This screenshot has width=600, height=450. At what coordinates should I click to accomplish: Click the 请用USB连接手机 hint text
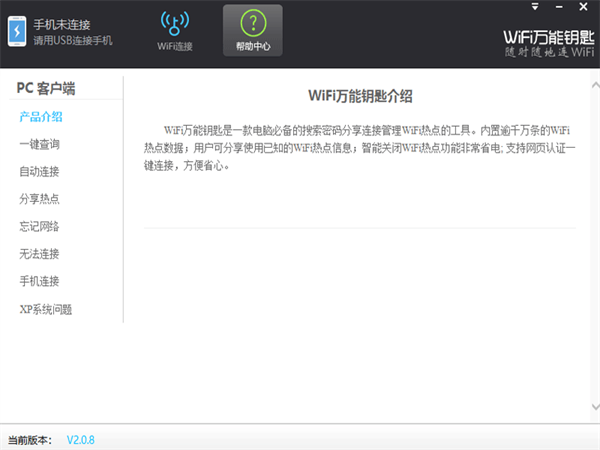[73, 40]
